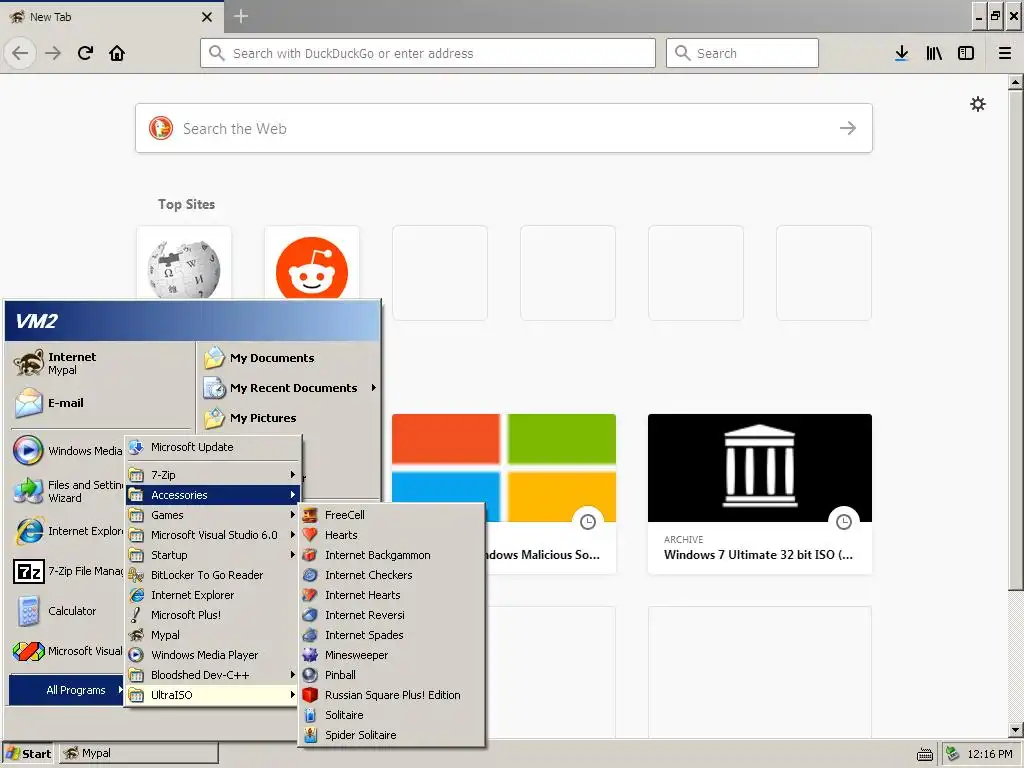1024x768 pixels.
Task: Click the Search the Web field
Action: [x=504, y=128]
